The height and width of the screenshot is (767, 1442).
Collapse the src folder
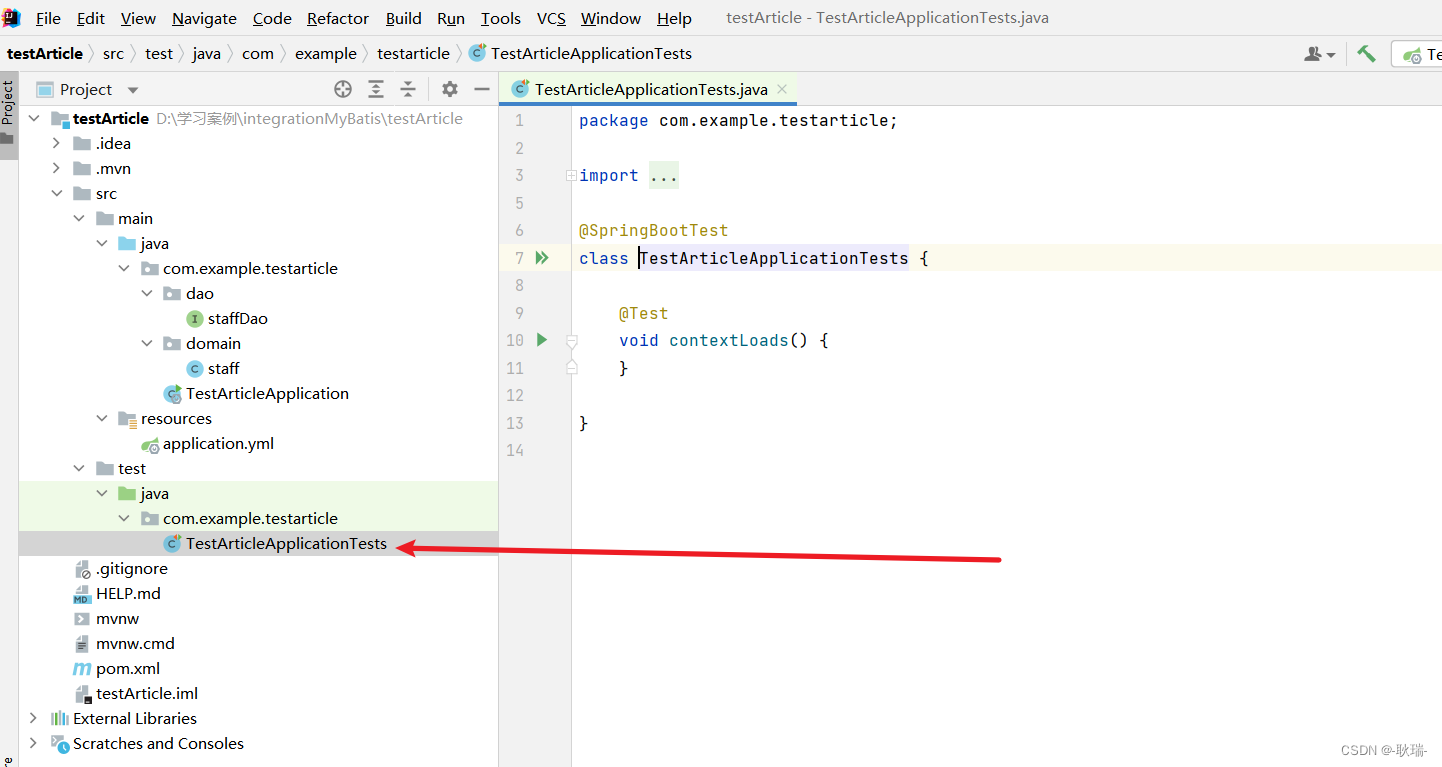click(x=56, y=193)
